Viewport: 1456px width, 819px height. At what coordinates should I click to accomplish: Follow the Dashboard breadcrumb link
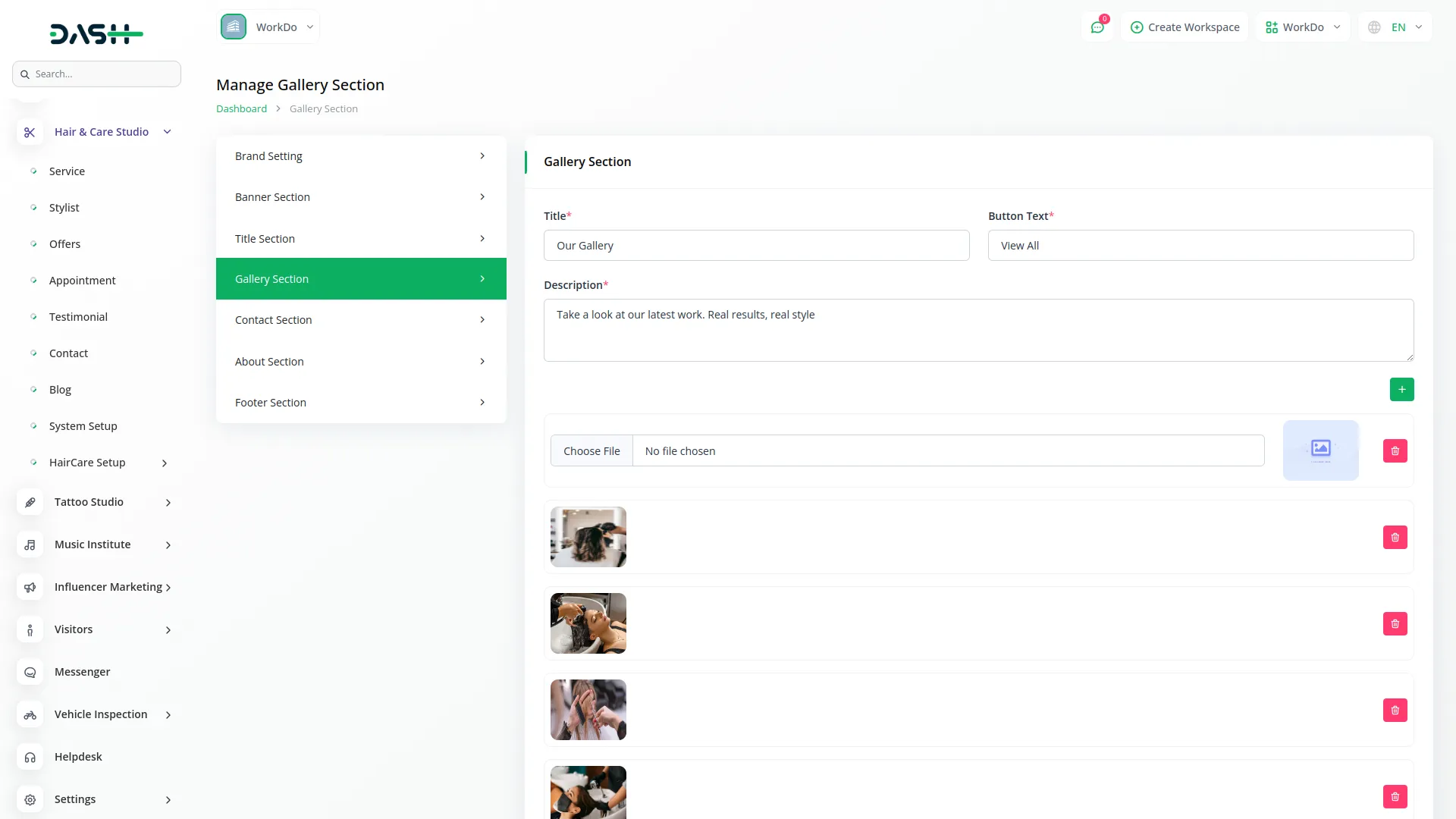[241, 108]
